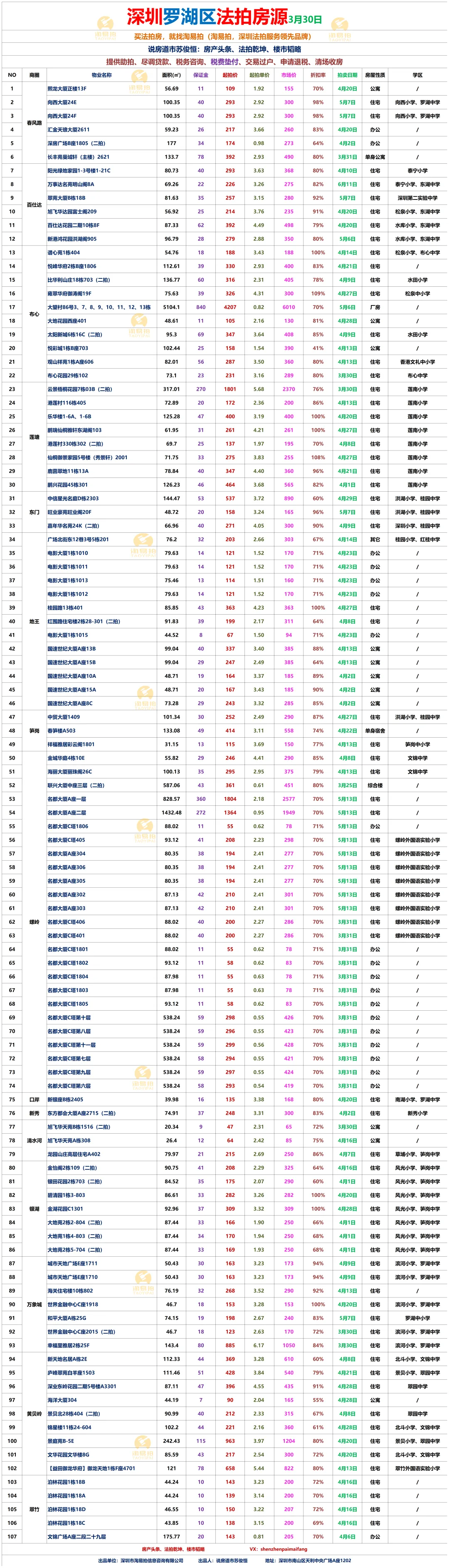The width and height of the screenshot is (449, 1568).
Task: Click the line 说房道市苏俊恒：房产头条、法拍乾坤、楼市韬略
Action: pos(224,49)
